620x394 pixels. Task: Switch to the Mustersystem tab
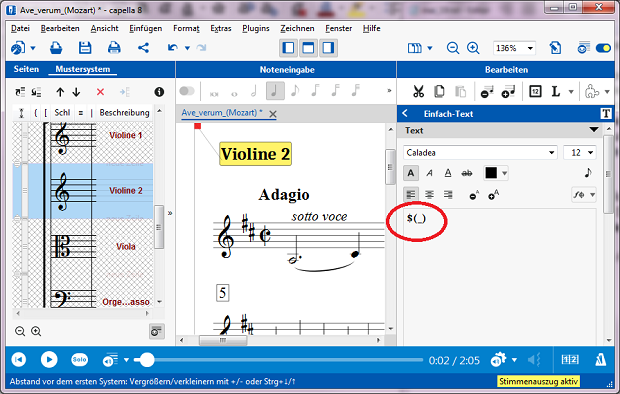point(83,69)
